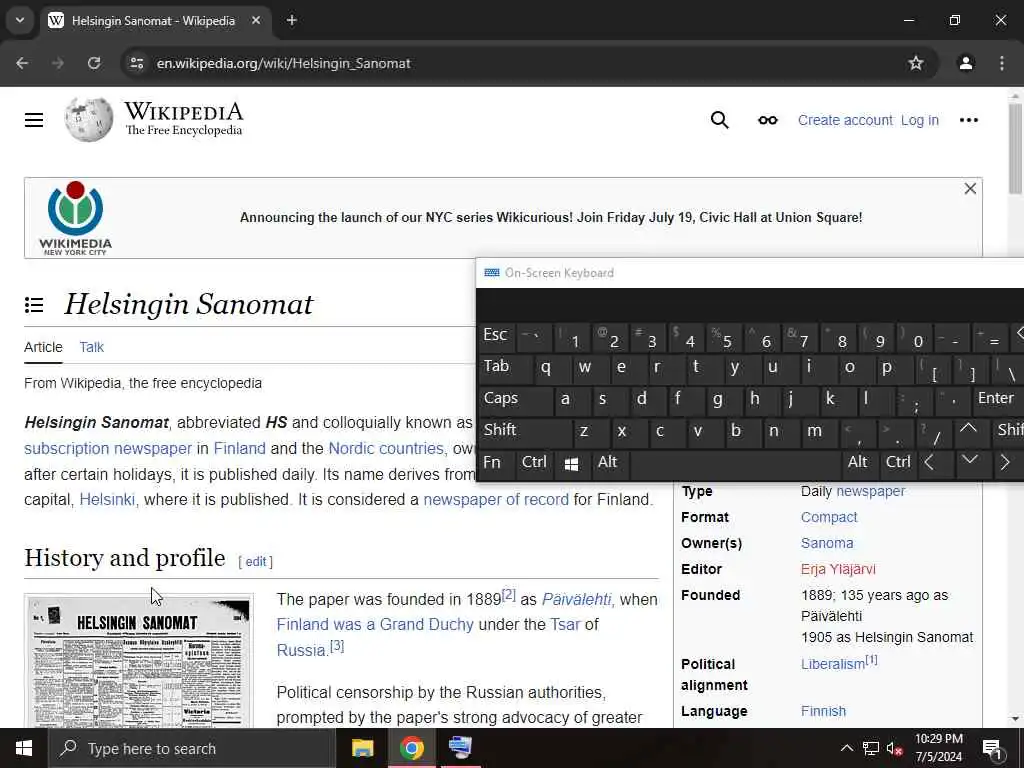This screenshot has width=1024, height=768.
Task: Bookmark this page with the star icon
Action: 916,63
